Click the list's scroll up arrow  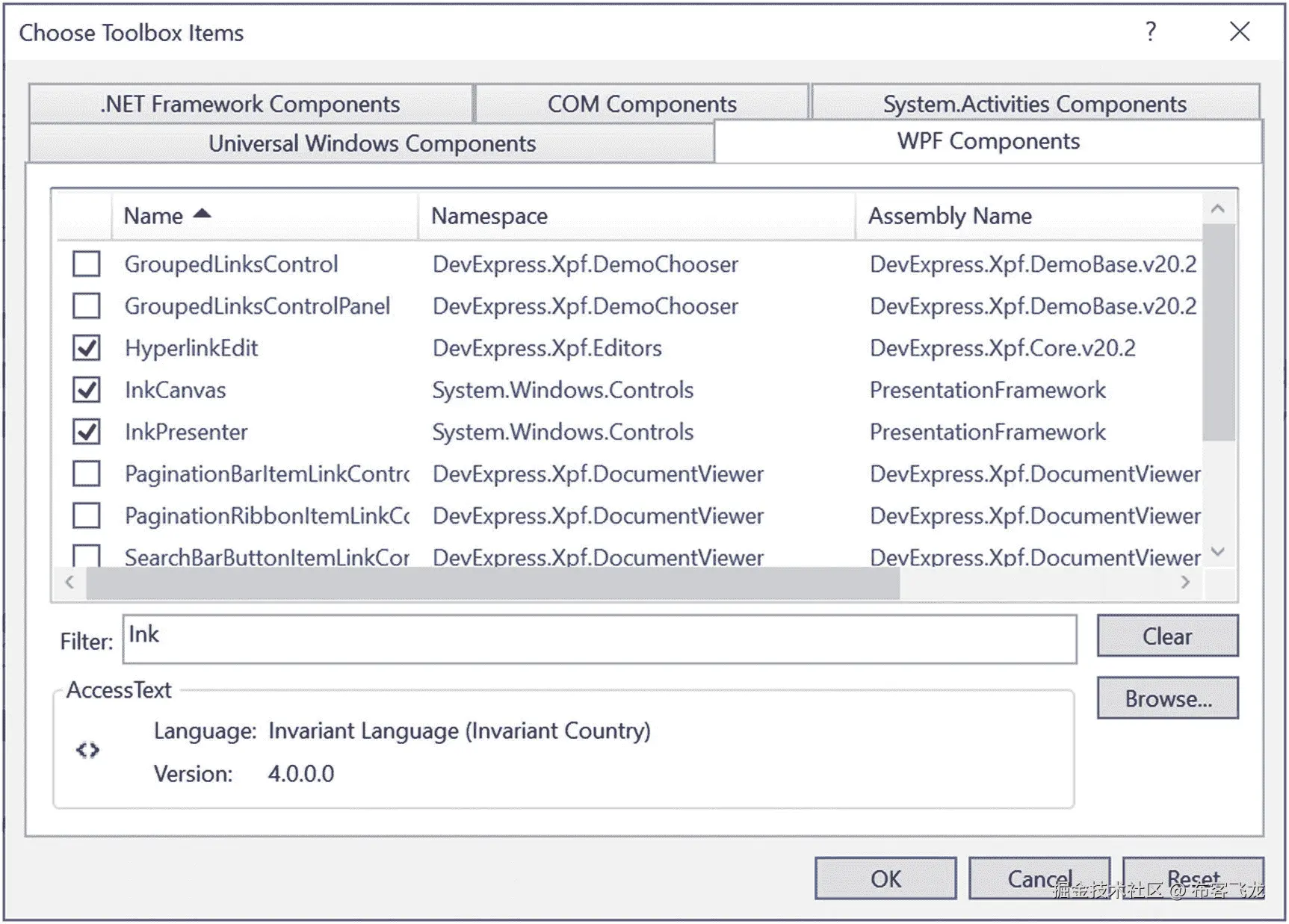(x=1218, y=209)
